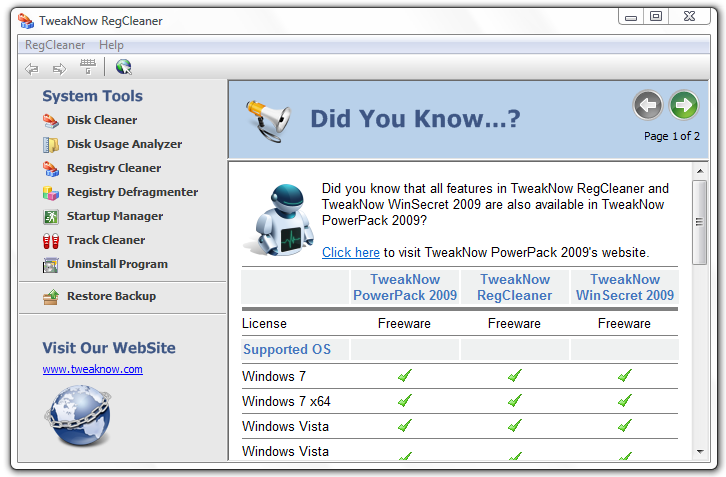Click the Registry Defragmenter icon

tap(50, 193)
